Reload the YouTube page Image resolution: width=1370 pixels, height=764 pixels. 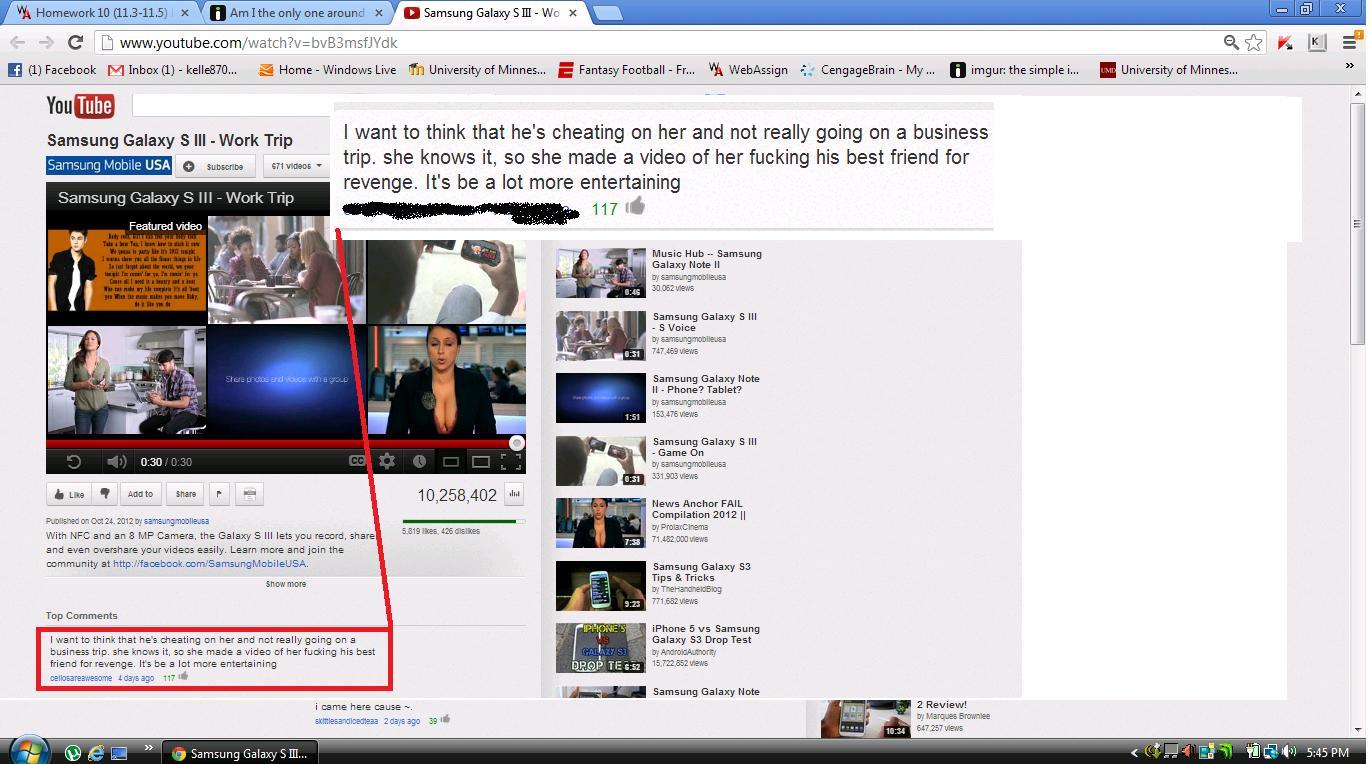point(75,42)
